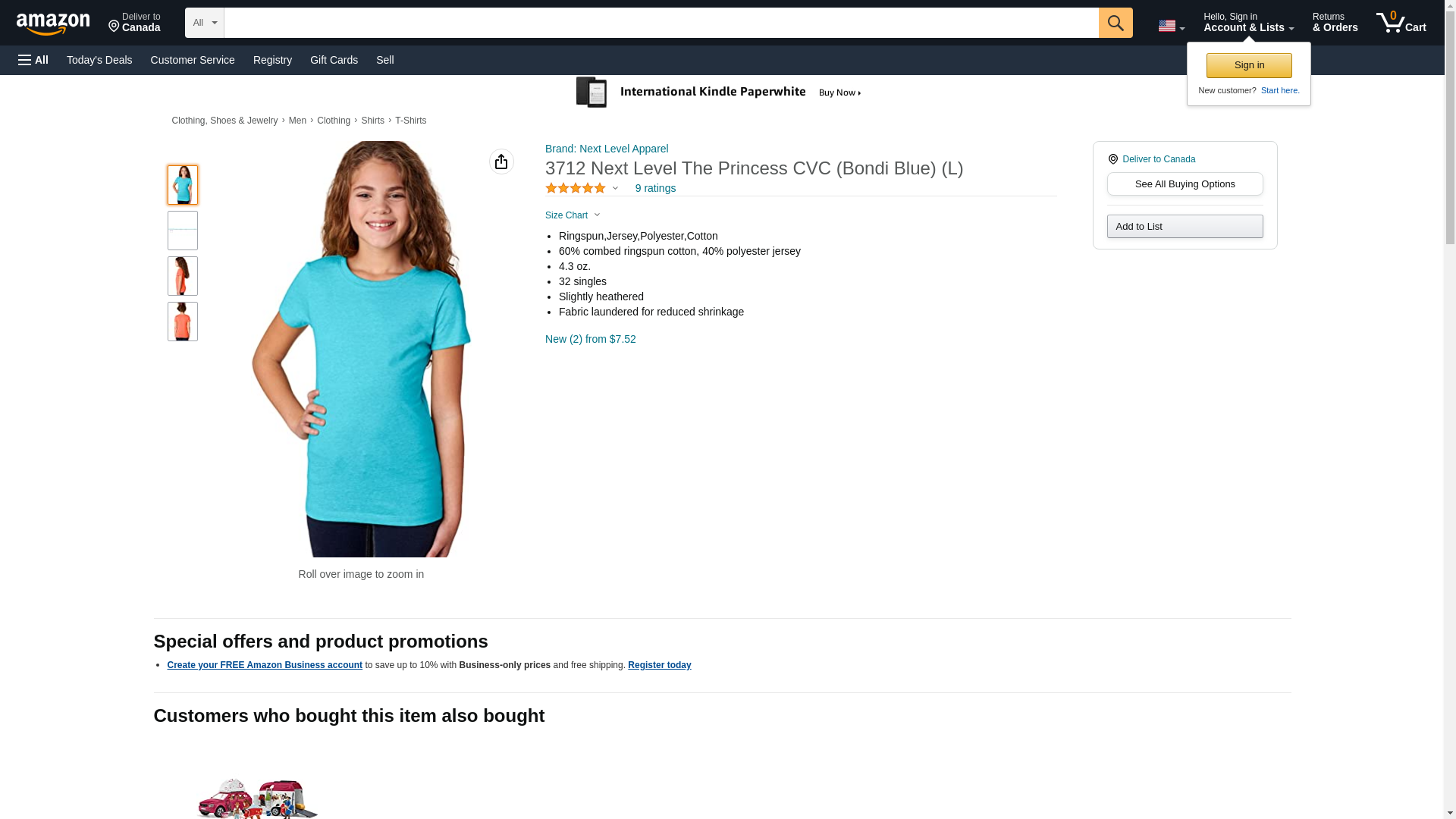Open the Gift Cards menu item

coord(334,60)
